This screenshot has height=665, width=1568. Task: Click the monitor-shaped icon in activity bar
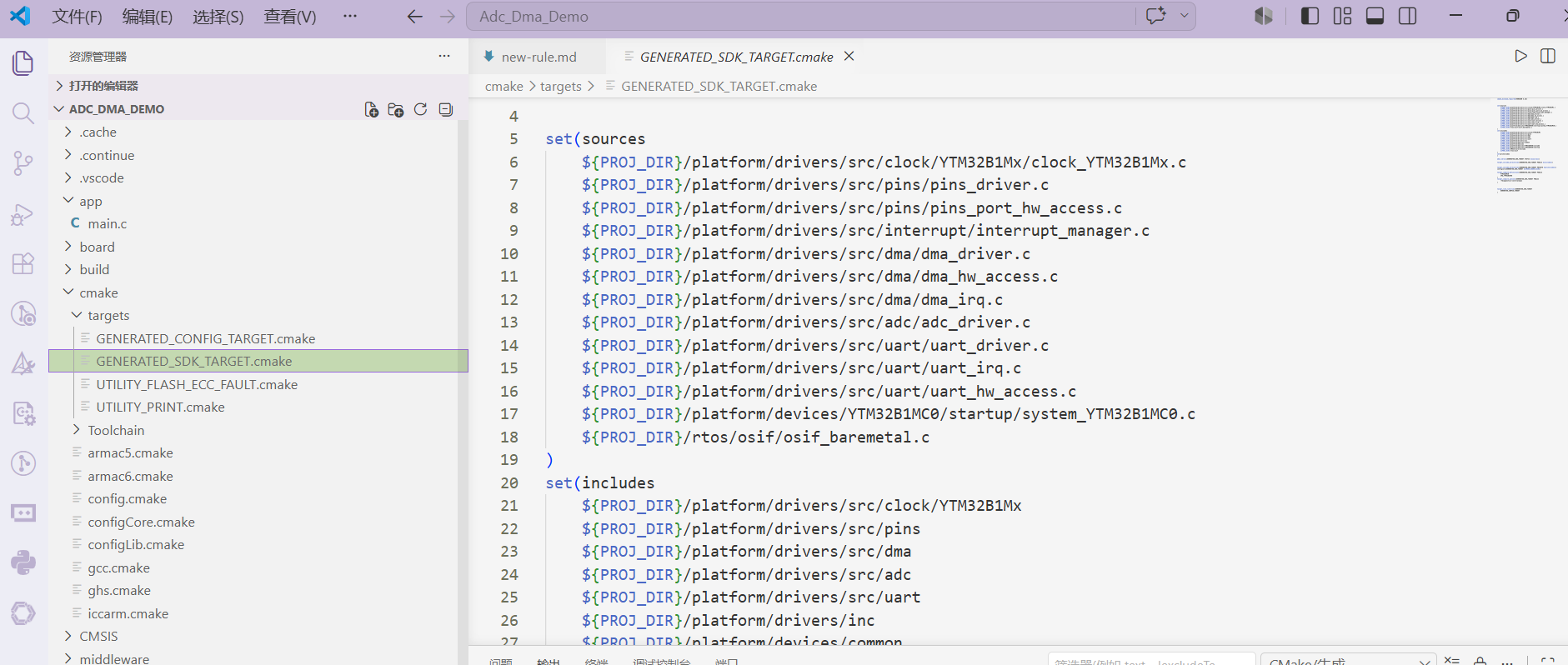(23, 512)
